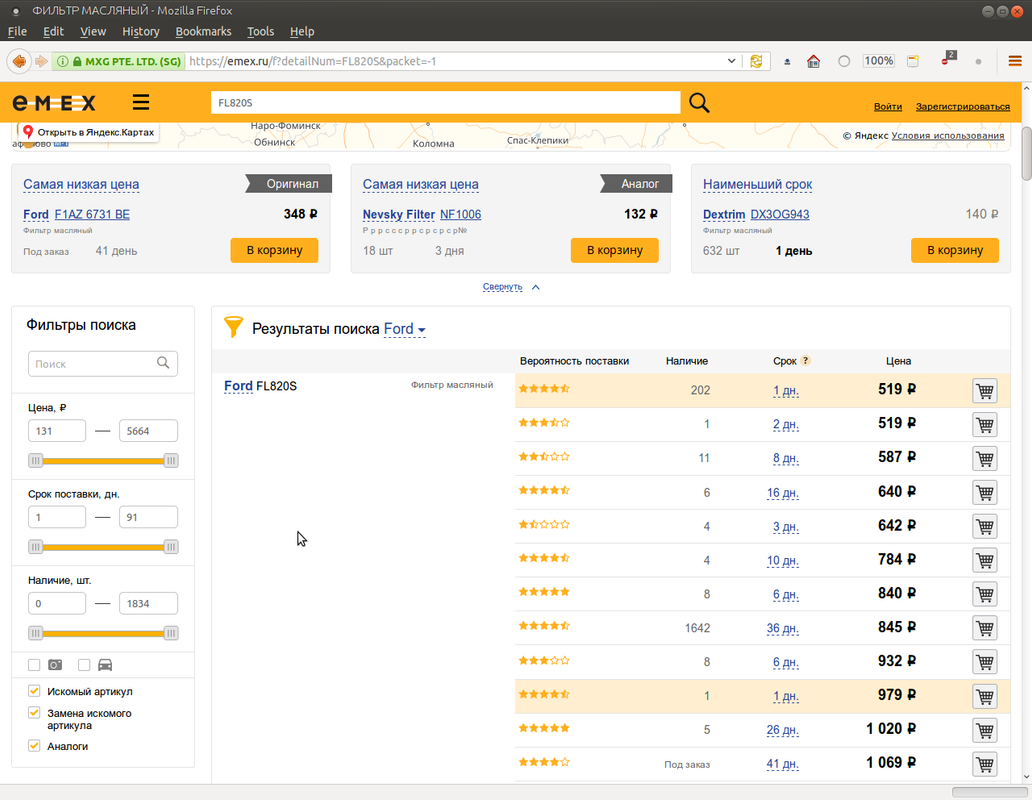Click the magnifier in filters search box
Viewport: 1032px width, 800px height.
point(163,363)
